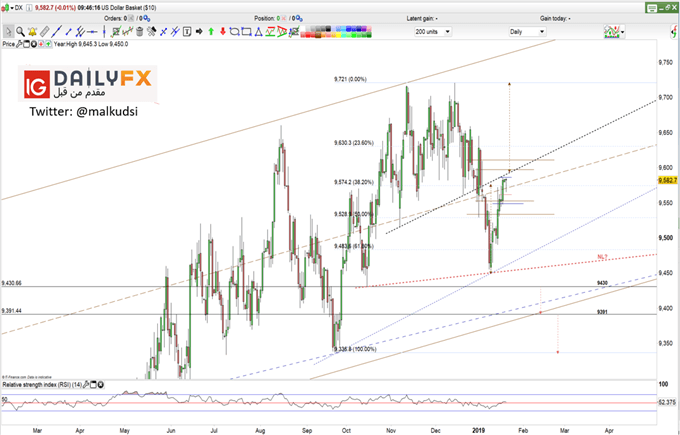Click the 9,430.66 horizontal level label
Screen dimensions: 680x435
pos(12,283)
